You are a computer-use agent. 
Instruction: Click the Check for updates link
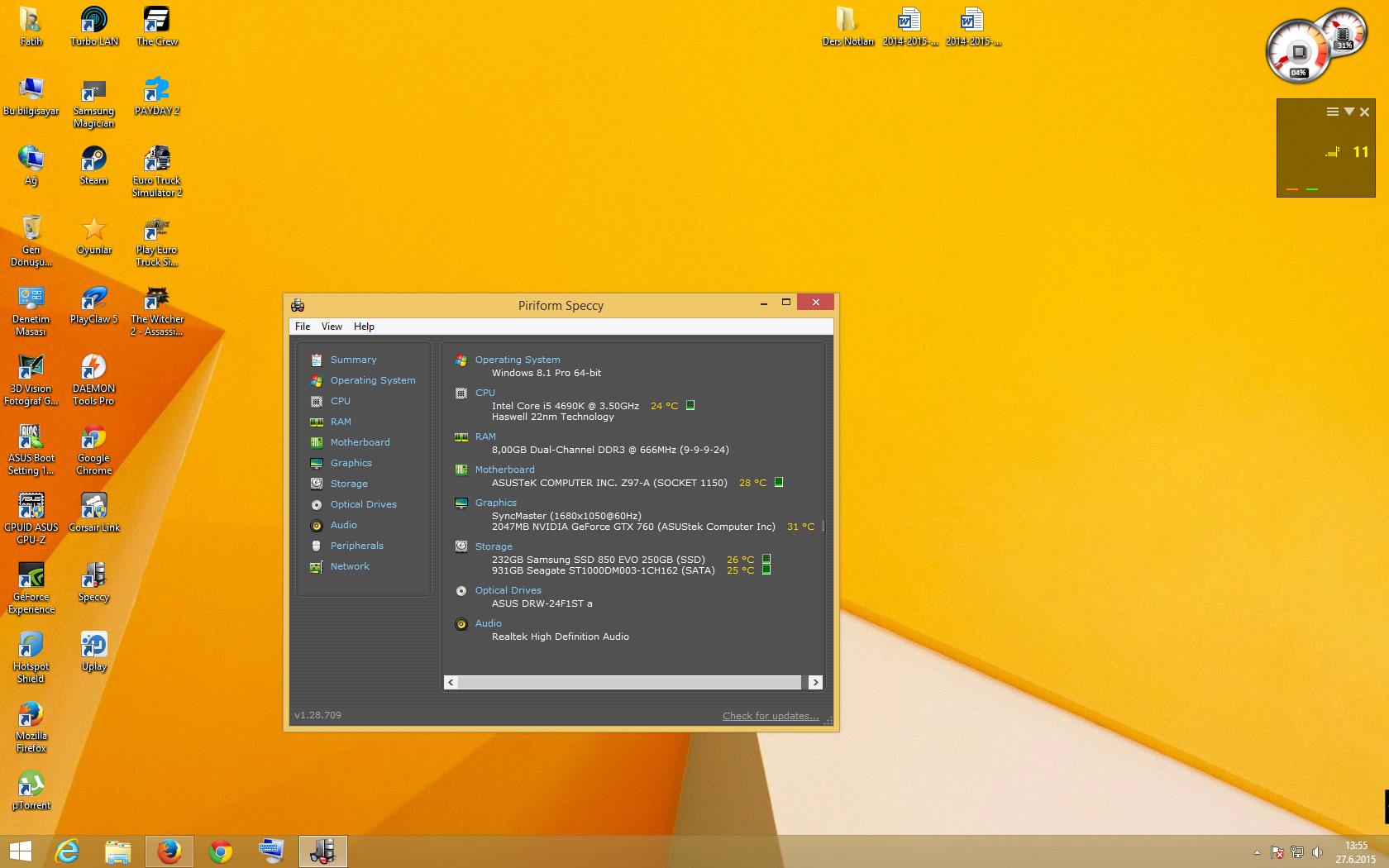tap(771, 716)
